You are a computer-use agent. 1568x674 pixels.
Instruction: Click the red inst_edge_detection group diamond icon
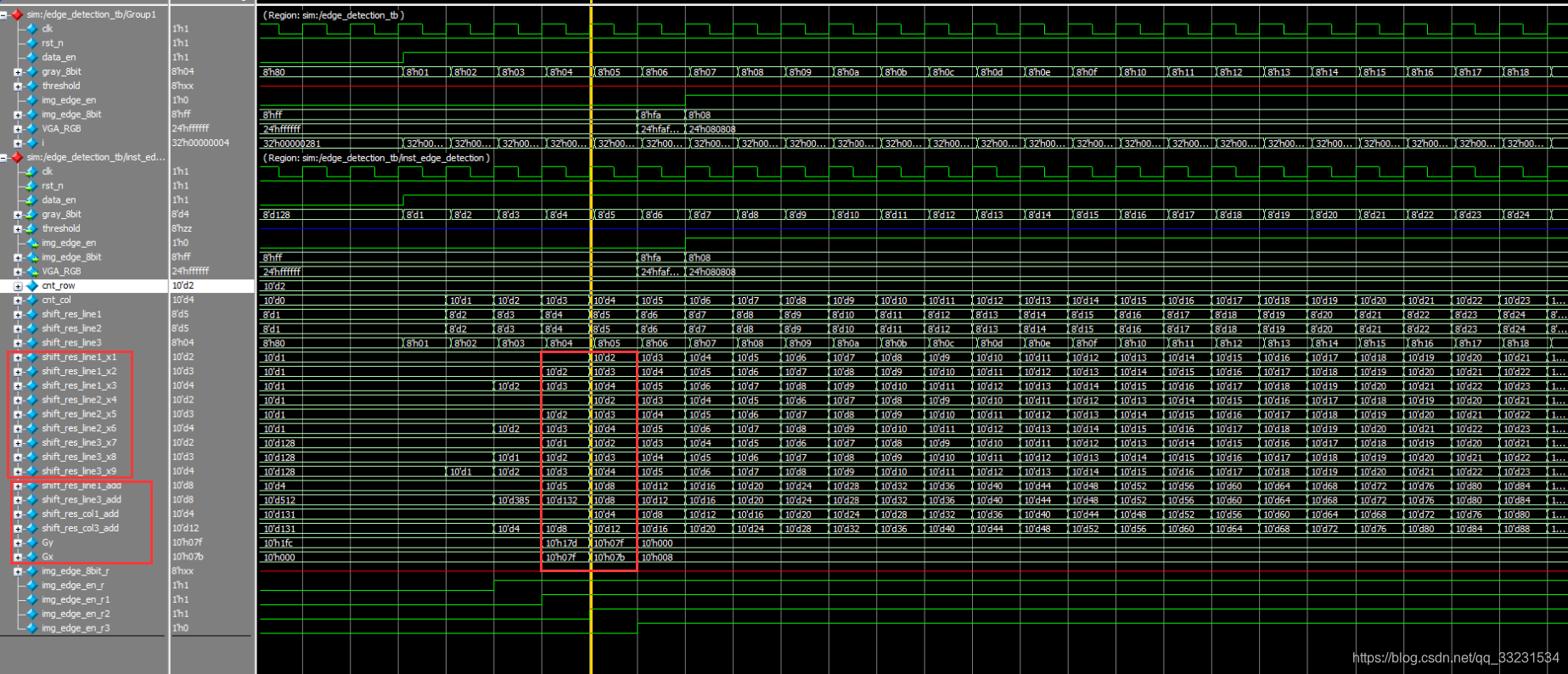click(x=17, y=157)
